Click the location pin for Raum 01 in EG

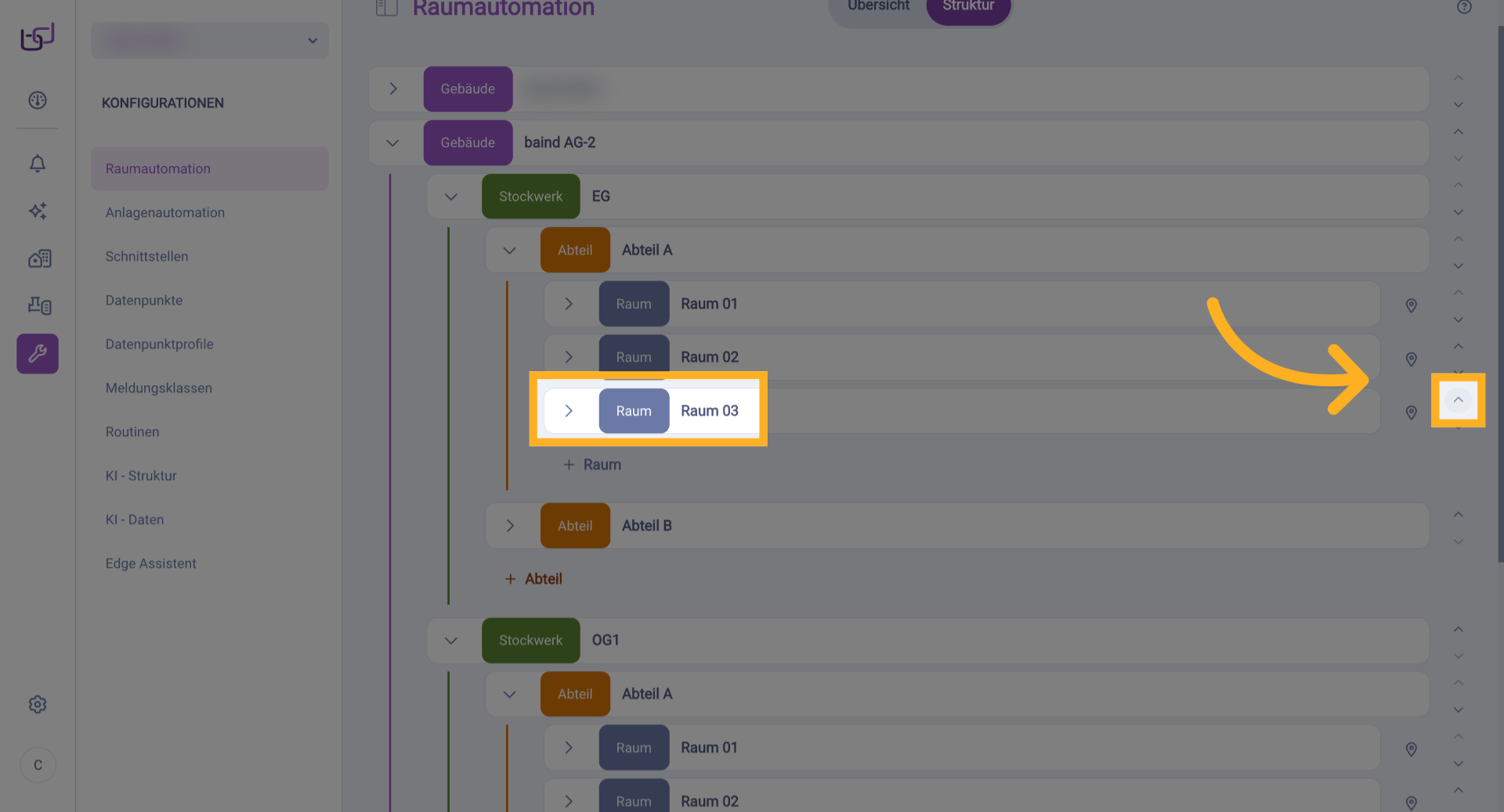(1411, 305)
